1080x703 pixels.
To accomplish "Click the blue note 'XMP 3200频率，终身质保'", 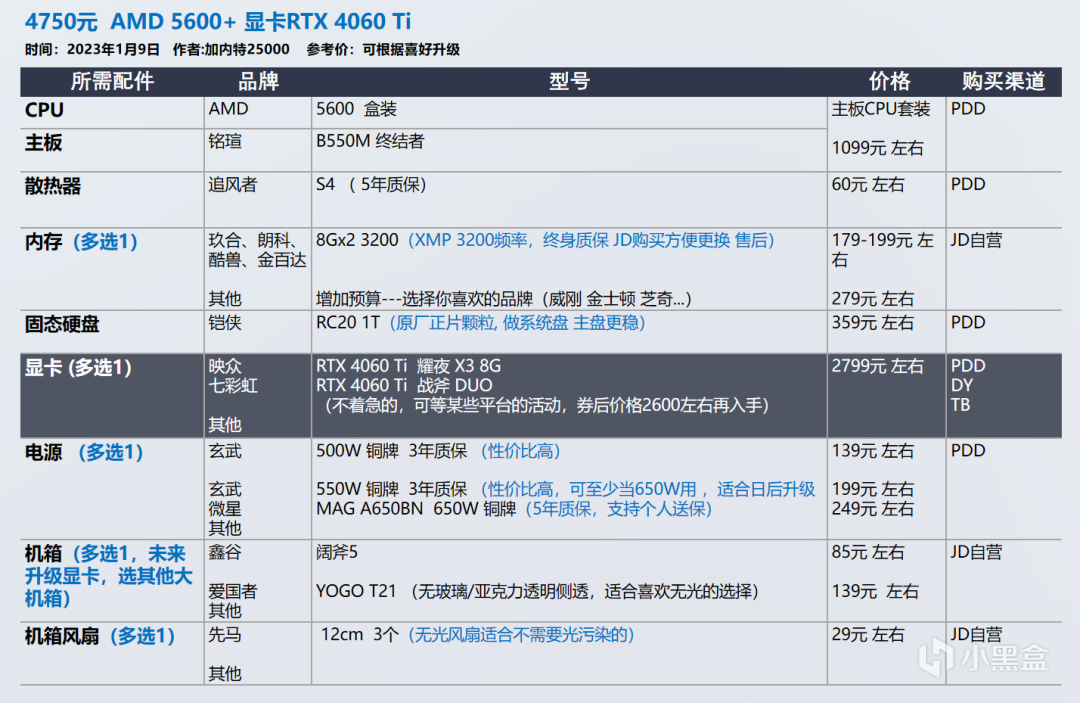I will point(511,240).
